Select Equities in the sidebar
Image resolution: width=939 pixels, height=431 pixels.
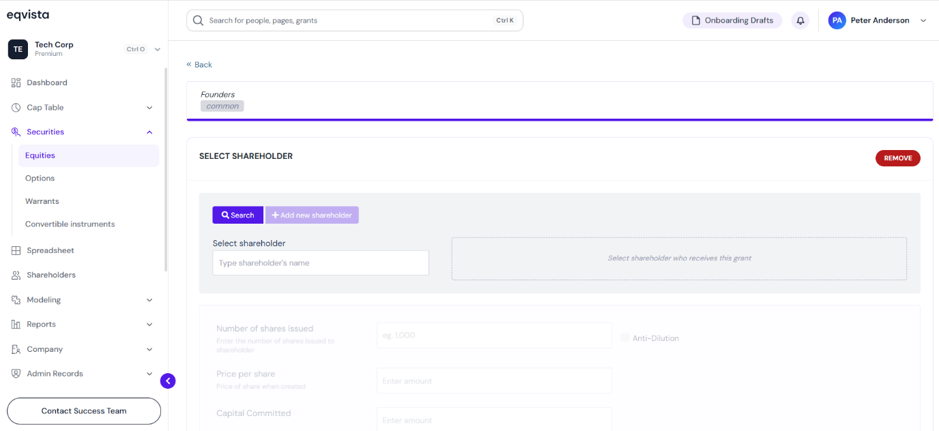click(89, 156)
